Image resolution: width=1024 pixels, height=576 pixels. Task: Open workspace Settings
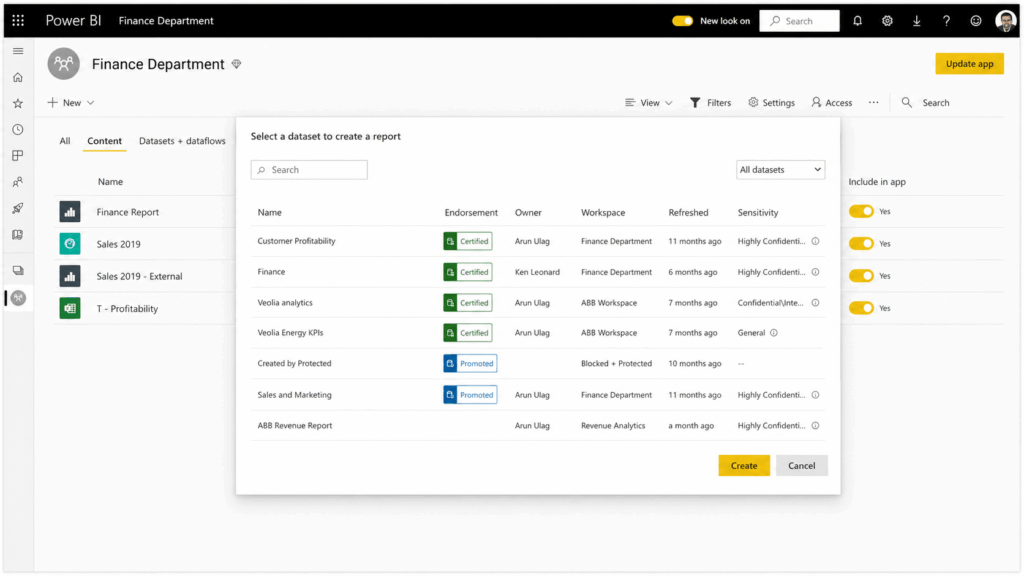pos(771,103)
